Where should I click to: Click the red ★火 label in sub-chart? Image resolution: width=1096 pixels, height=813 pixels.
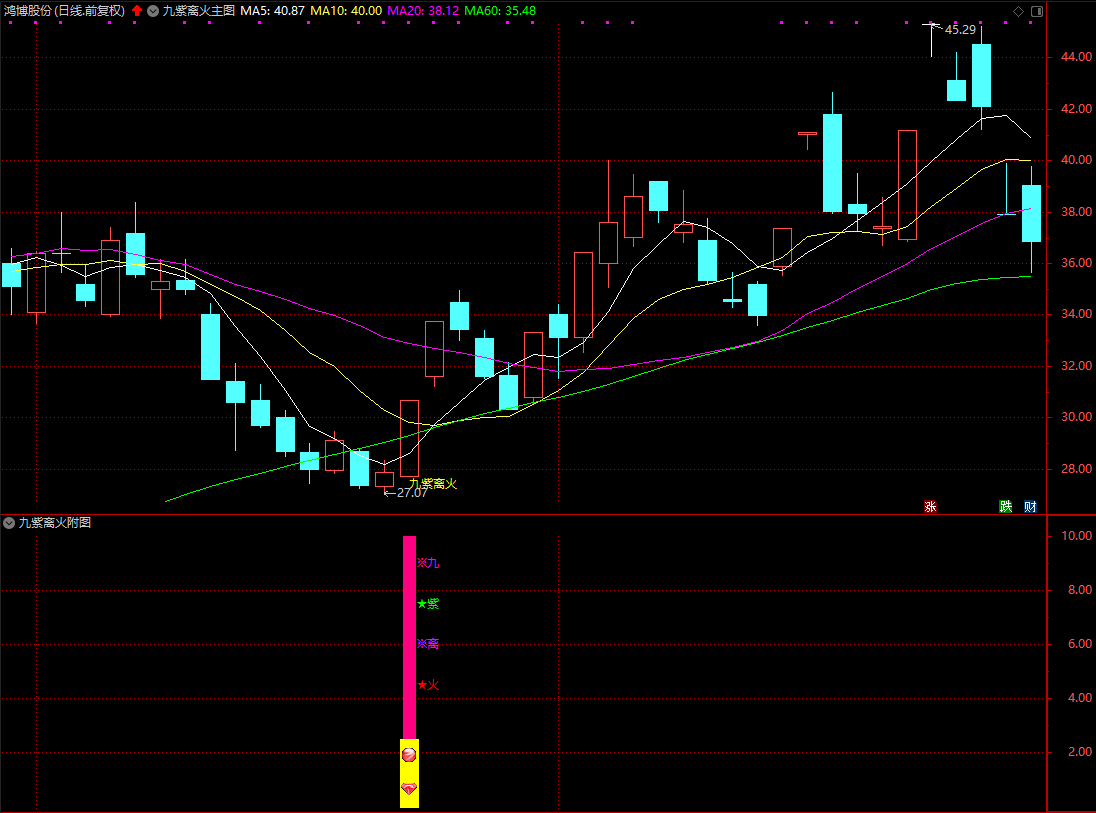tap(428, 685)
